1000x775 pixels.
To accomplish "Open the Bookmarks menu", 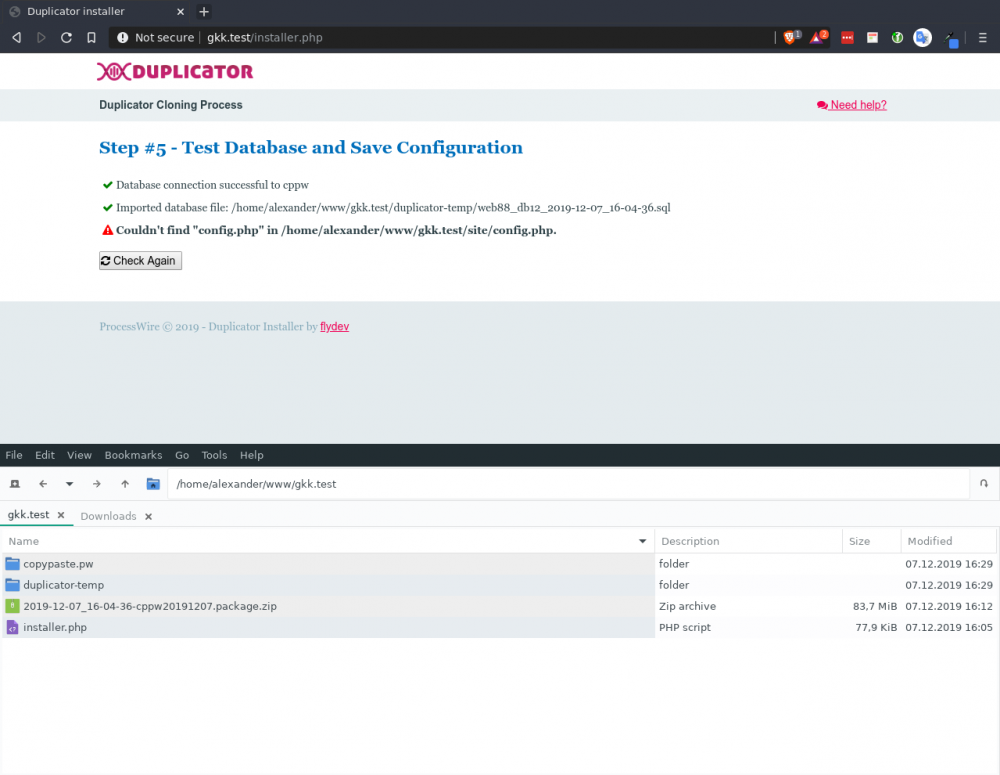I will (x=133, y=455).
